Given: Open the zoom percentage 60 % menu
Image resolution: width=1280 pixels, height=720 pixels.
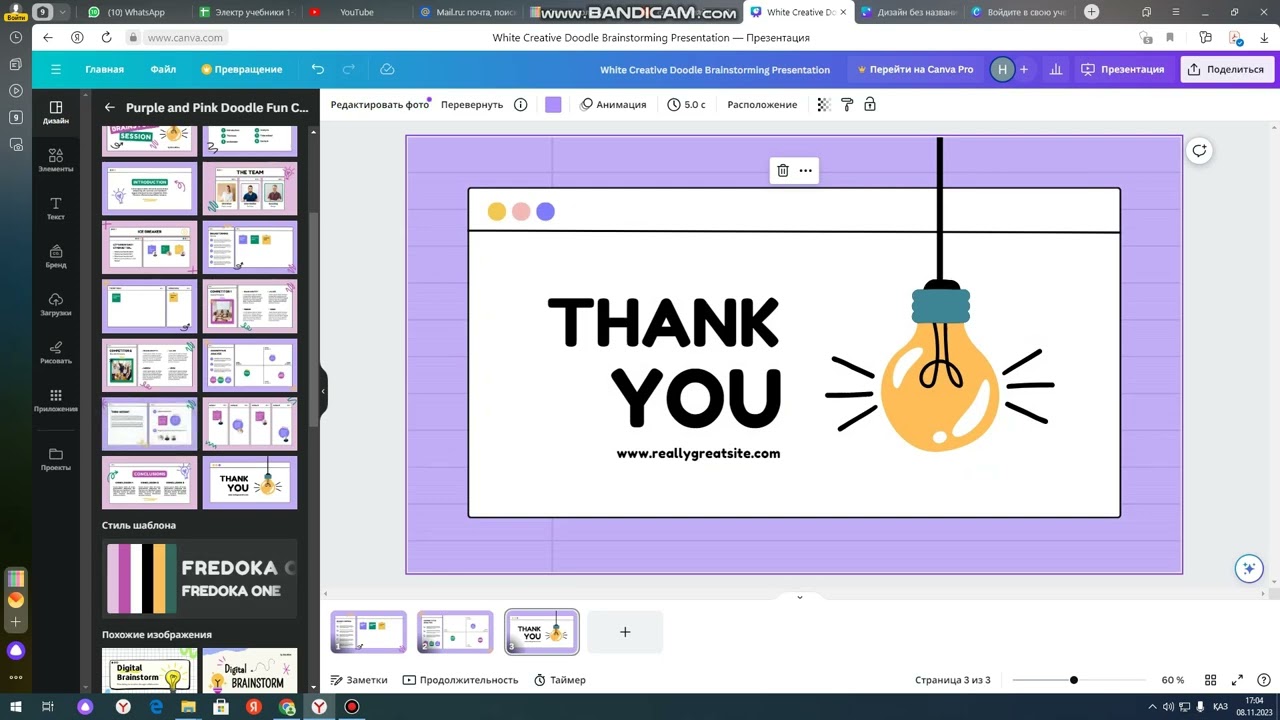Looking at the screenshot, I should pos(1173,680).
